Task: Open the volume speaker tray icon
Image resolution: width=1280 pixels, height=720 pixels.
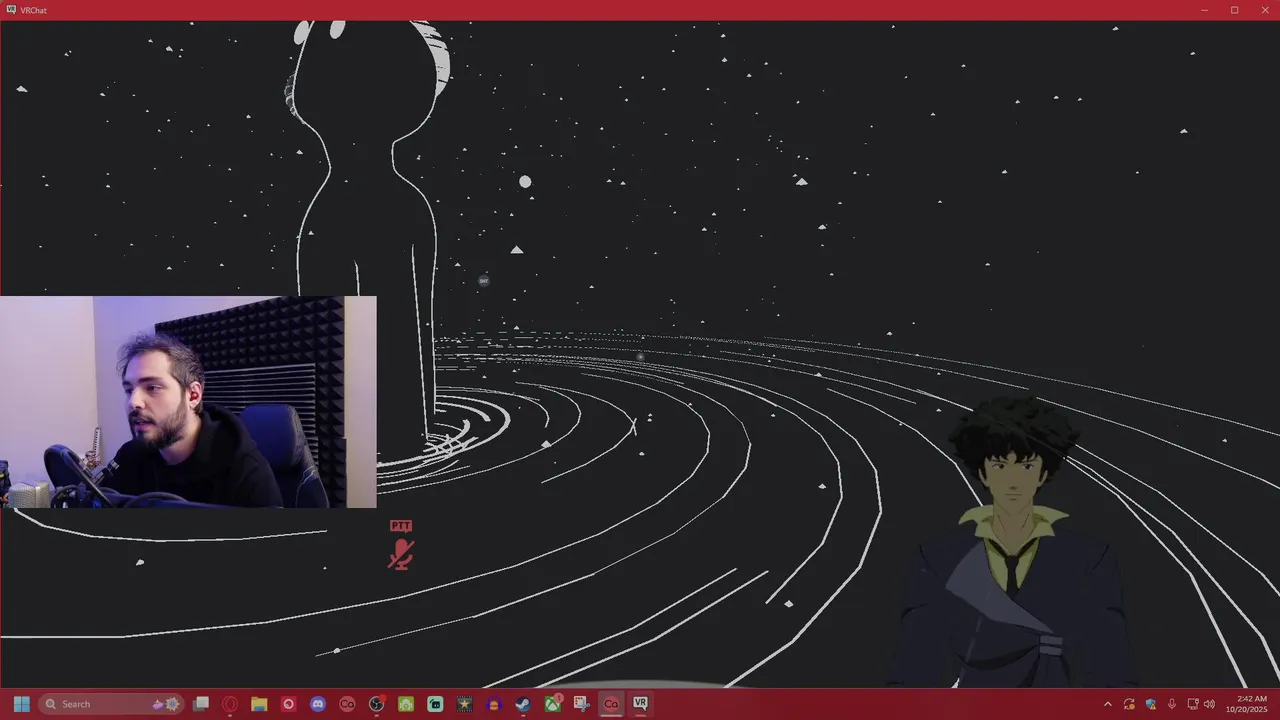Action: (x=1209, y=704)
